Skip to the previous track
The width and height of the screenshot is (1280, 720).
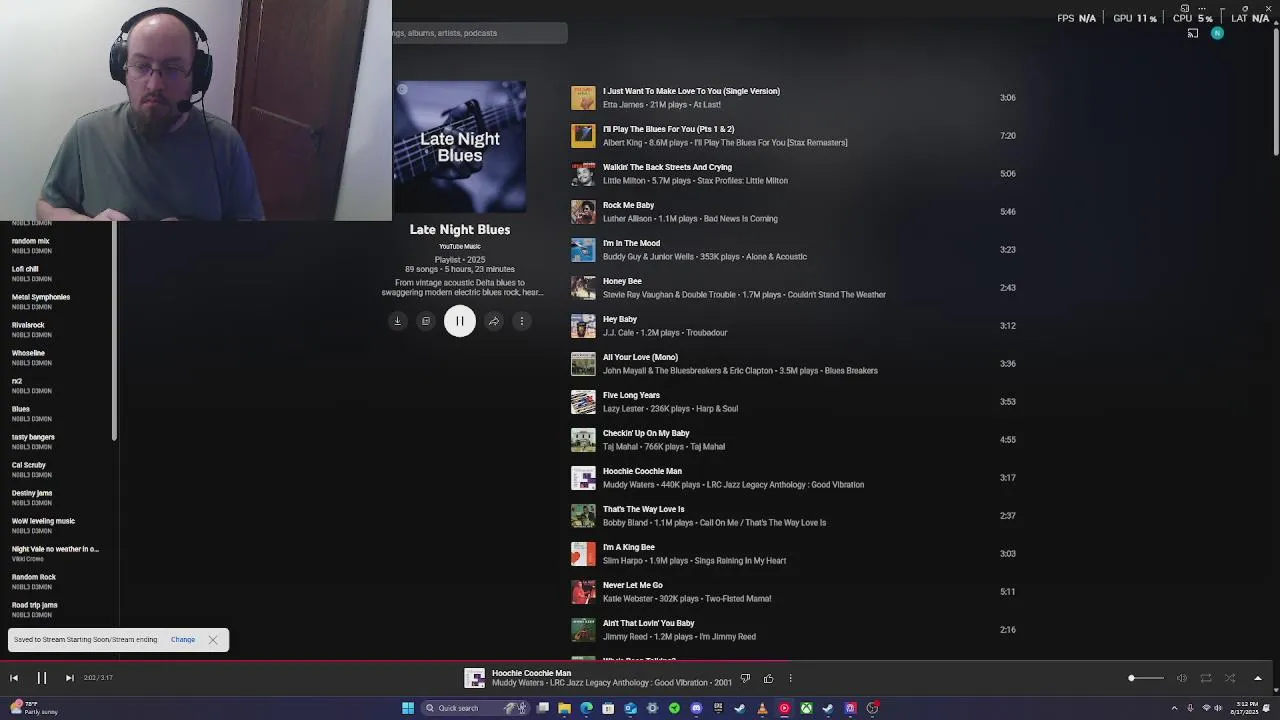[x=14, y=678]
